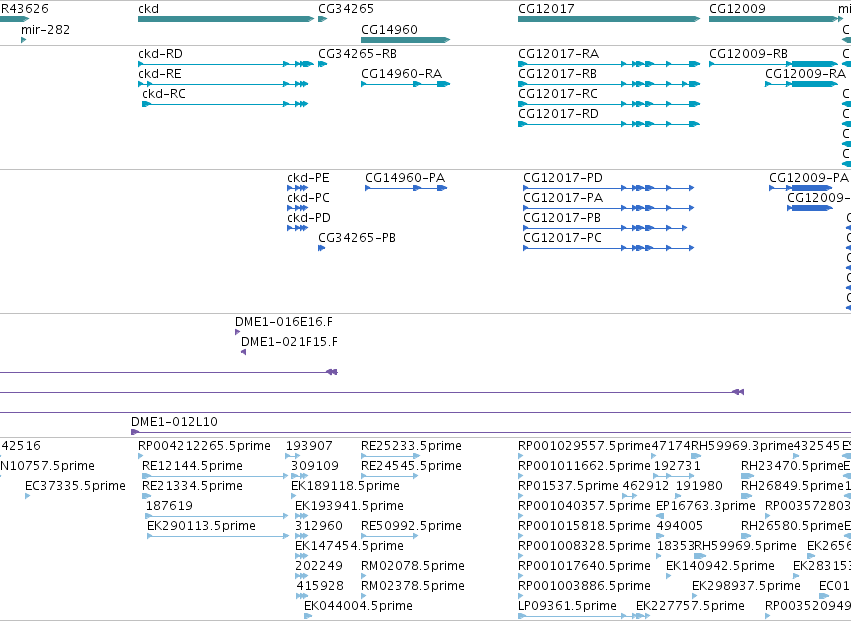851x621 pixels.
Task: Click the RE50992.5prime EST
Action: (x=390, y=536)
